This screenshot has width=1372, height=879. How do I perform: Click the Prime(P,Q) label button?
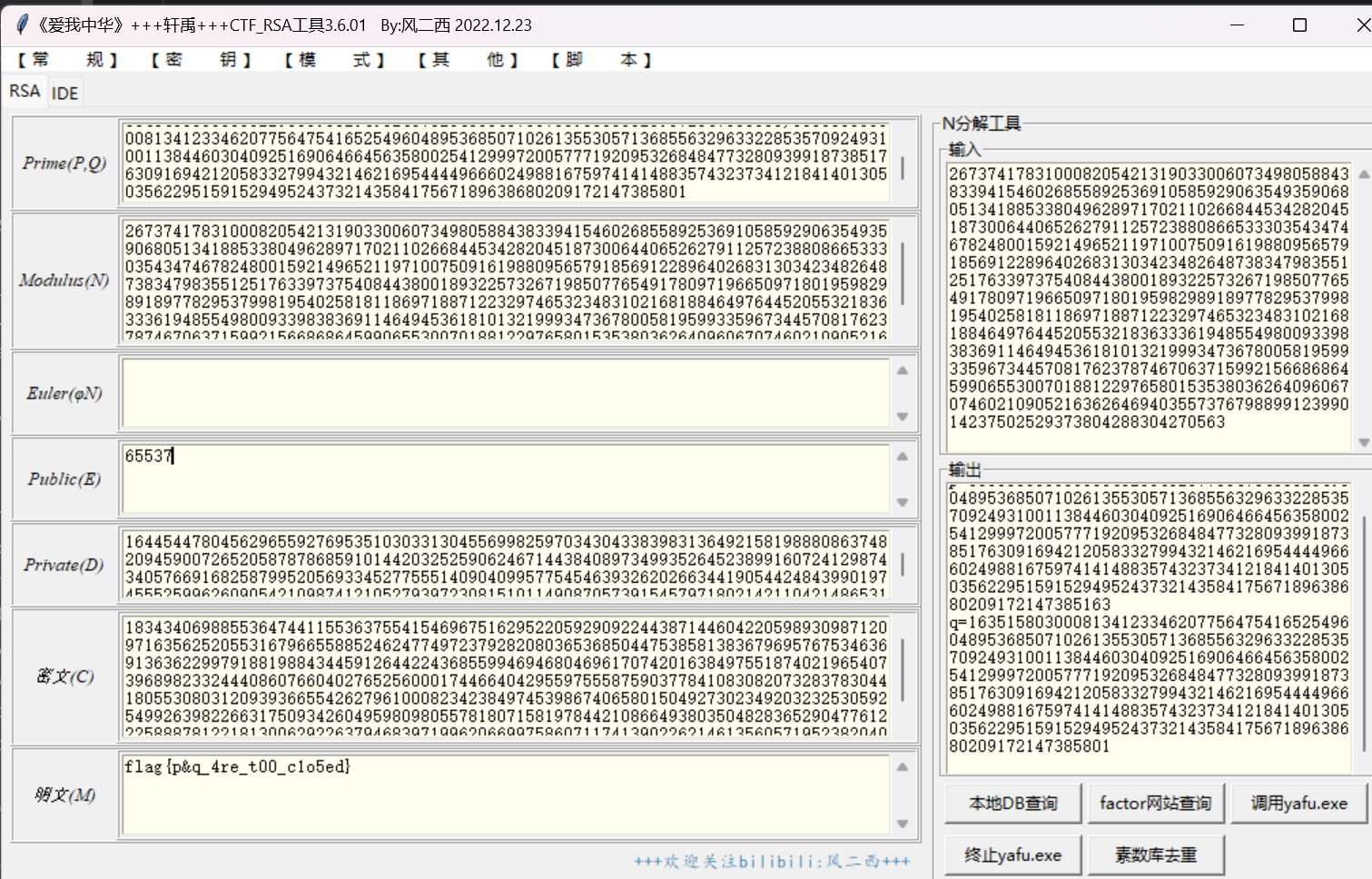[x=64, y=163]
